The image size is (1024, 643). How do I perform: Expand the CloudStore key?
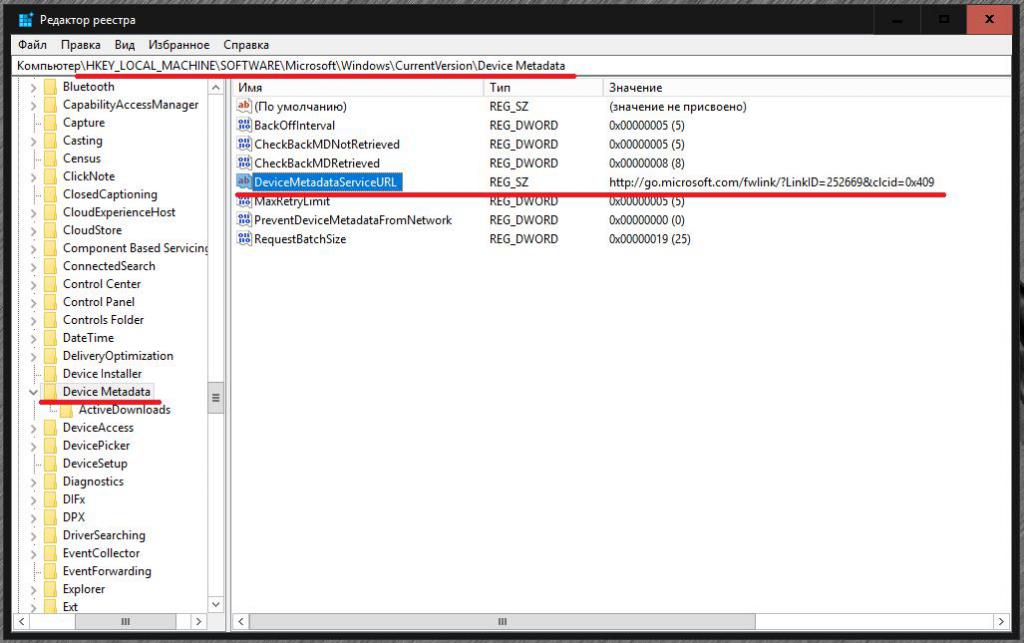click(33, 230)
